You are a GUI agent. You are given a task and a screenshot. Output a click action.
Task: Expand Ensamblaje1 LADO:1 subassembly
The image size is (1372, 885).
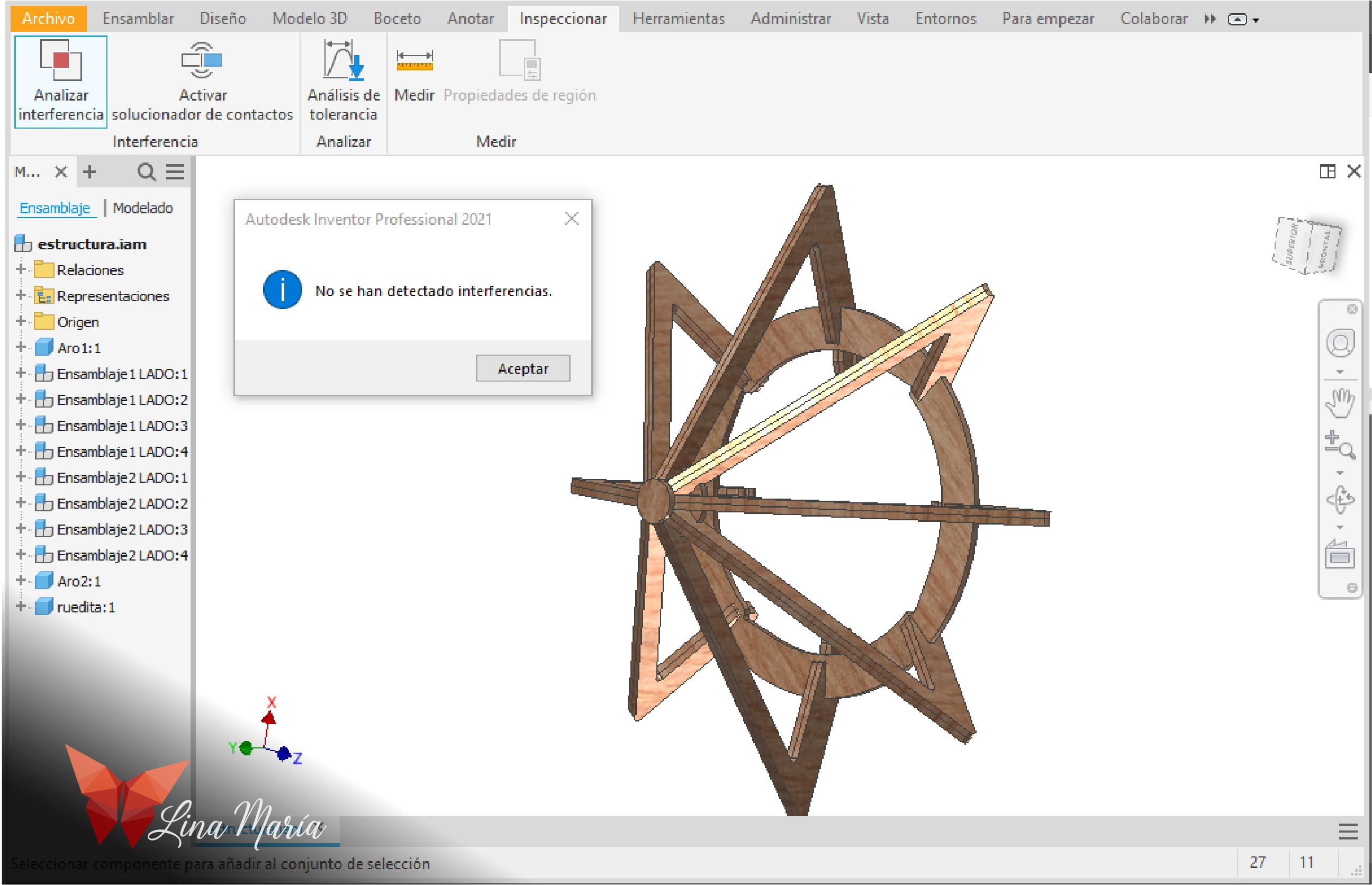21,373
